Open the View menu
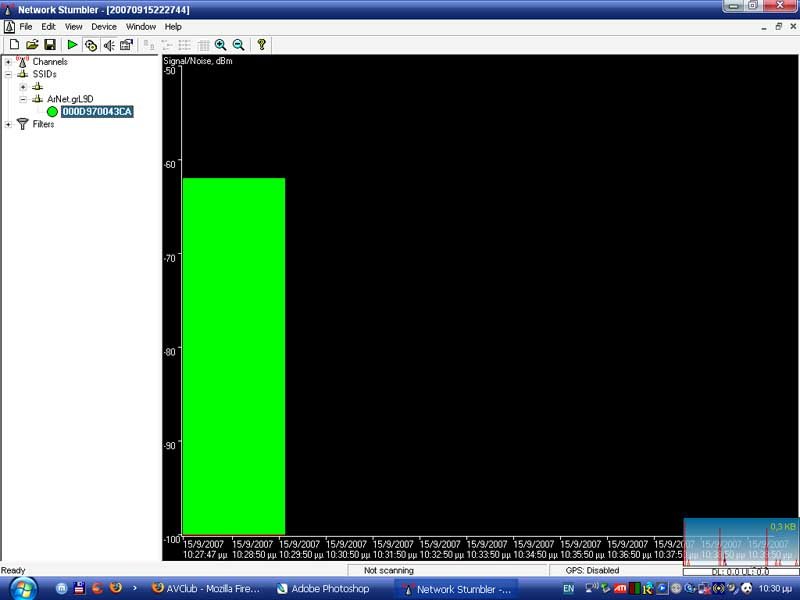Screen dimensions: 800x600 pyautogui.click(x=74, y=27)
